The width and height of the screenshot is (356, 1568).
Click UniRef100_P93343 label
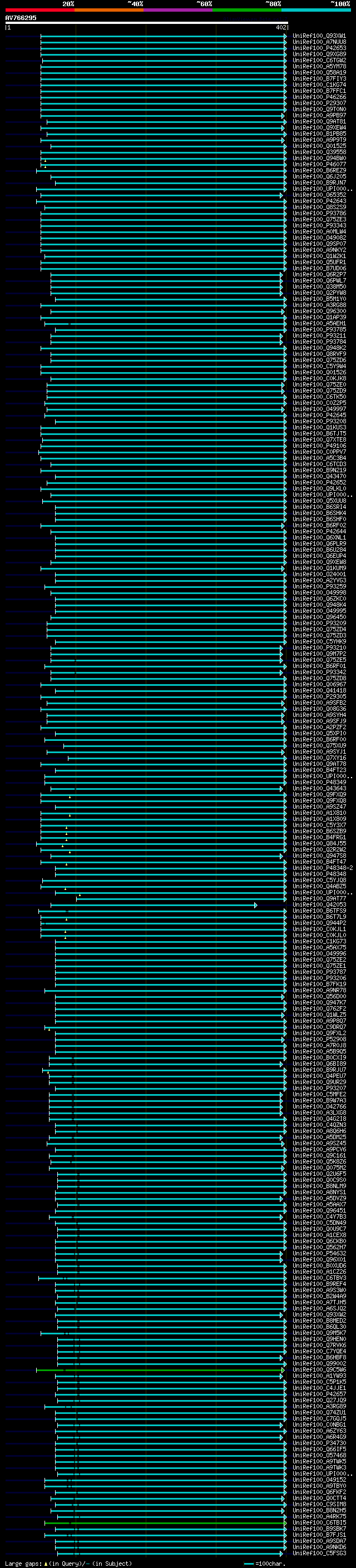pos(319,225)
